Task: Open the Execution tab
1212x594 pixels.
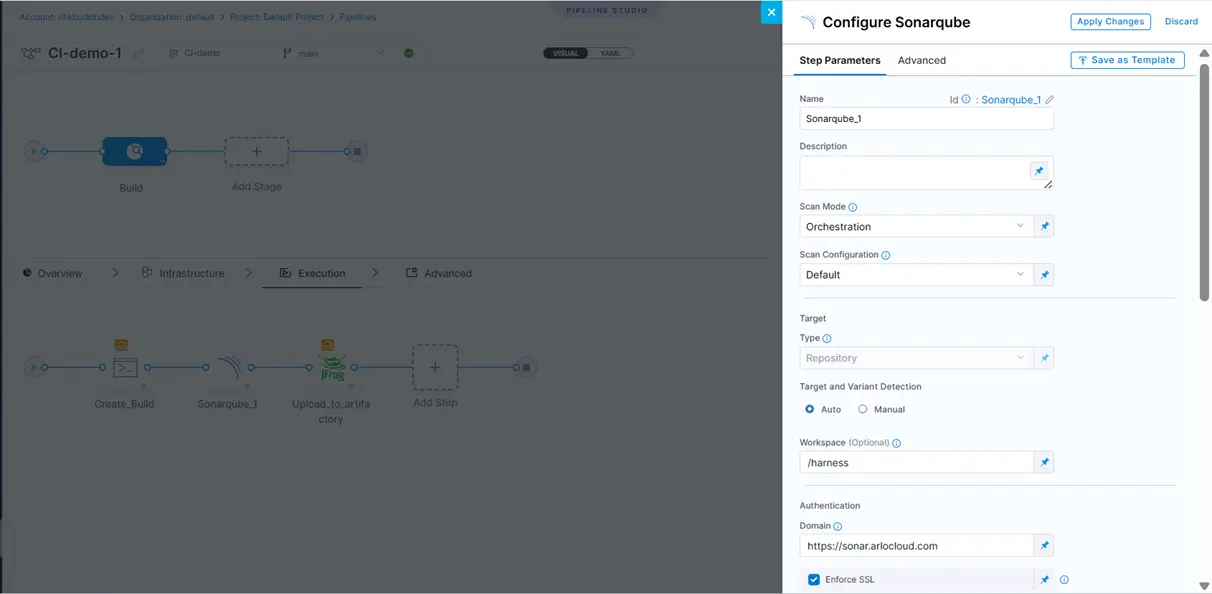Action: pos(312,273)
